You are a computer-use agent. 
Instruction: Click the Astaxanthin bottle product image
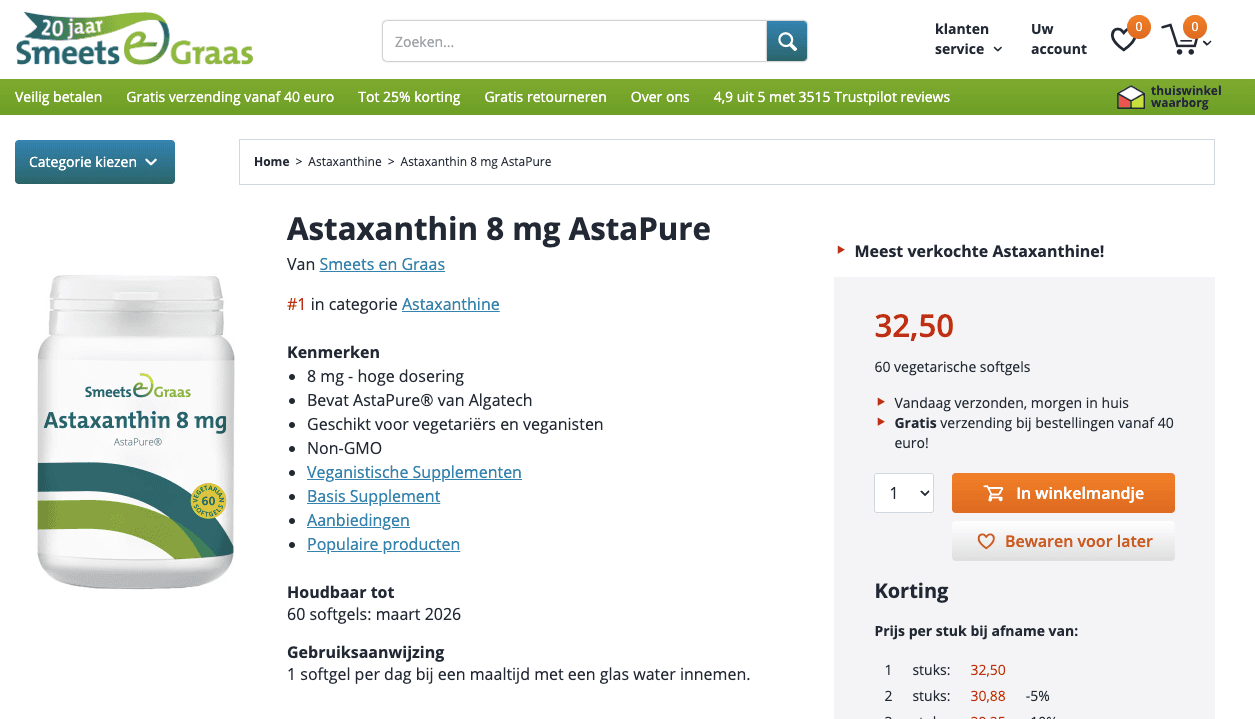click(x=135, y=432)
